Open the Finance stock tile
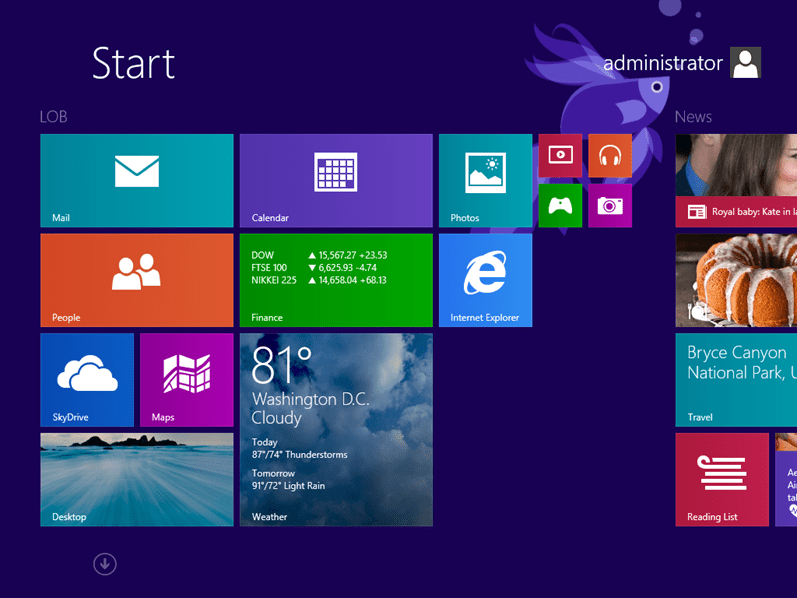This screenshot has height=598, width=797. [335, 280]
